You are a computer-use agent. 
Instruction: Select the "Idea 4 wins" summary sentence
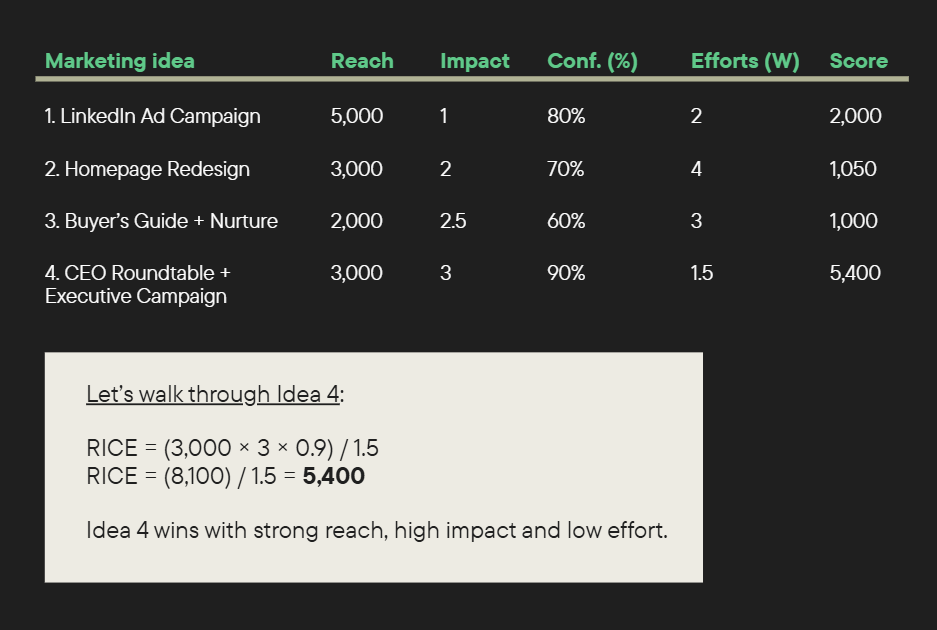(376, 530)
